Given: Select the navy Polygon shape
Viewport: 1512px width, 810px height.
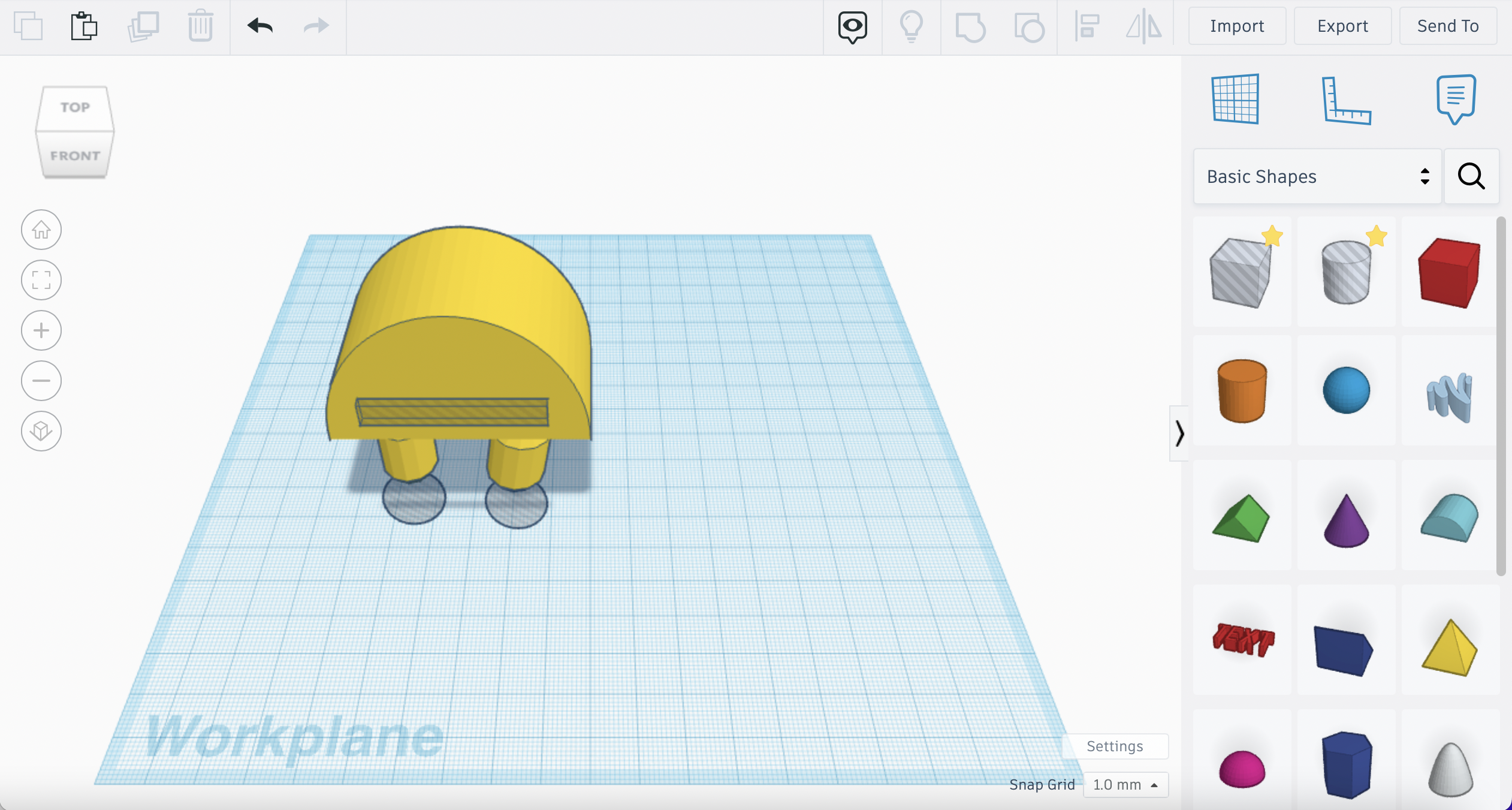Looking at the screenshot, I should (x=1347, y=764).
